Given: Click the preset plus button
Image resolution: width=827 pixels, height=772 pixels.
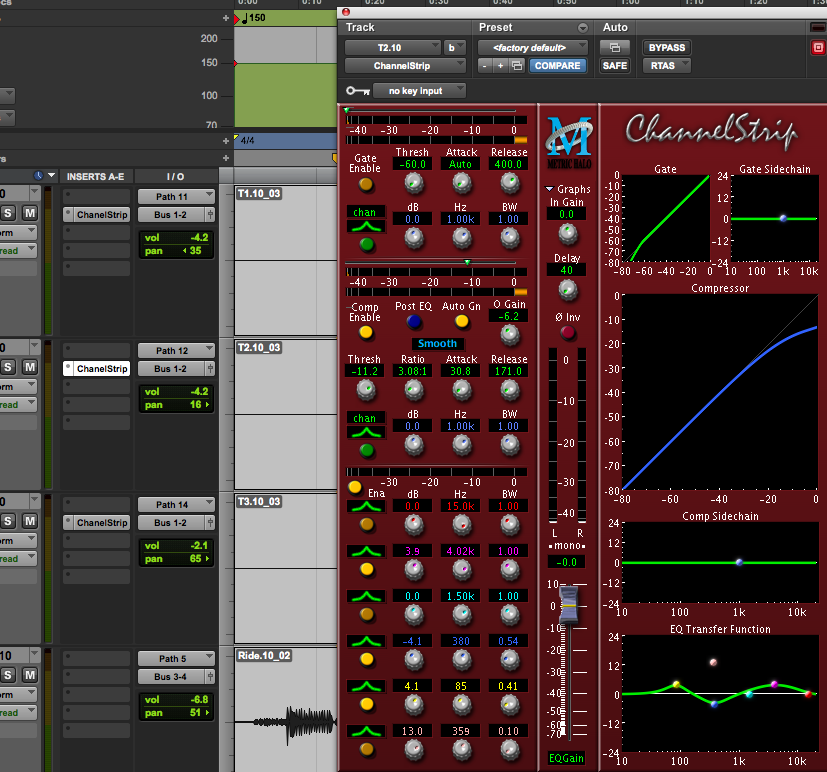Looking at the screenshot, I should pos(501,65).
